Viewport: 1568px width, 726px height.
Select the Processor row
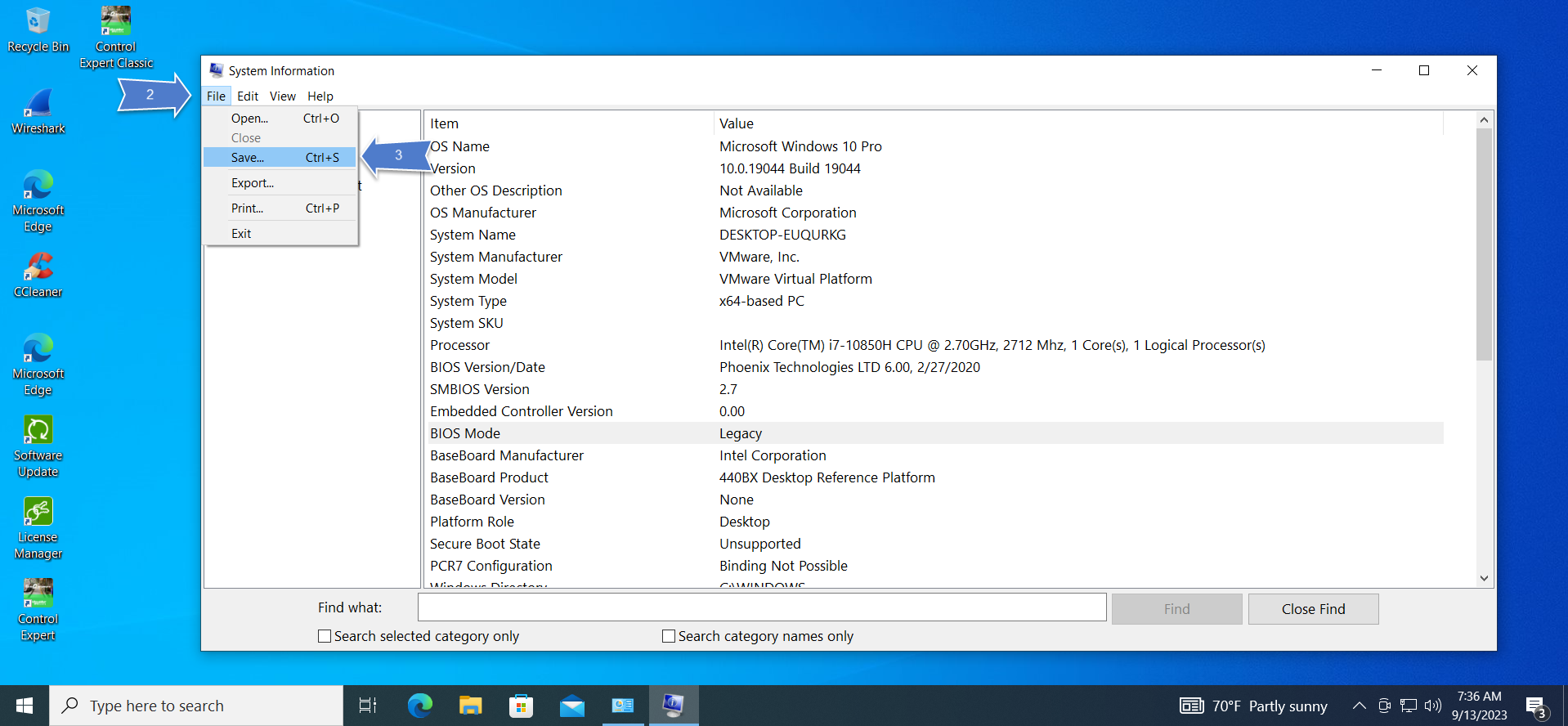click(x=934, y=345)
